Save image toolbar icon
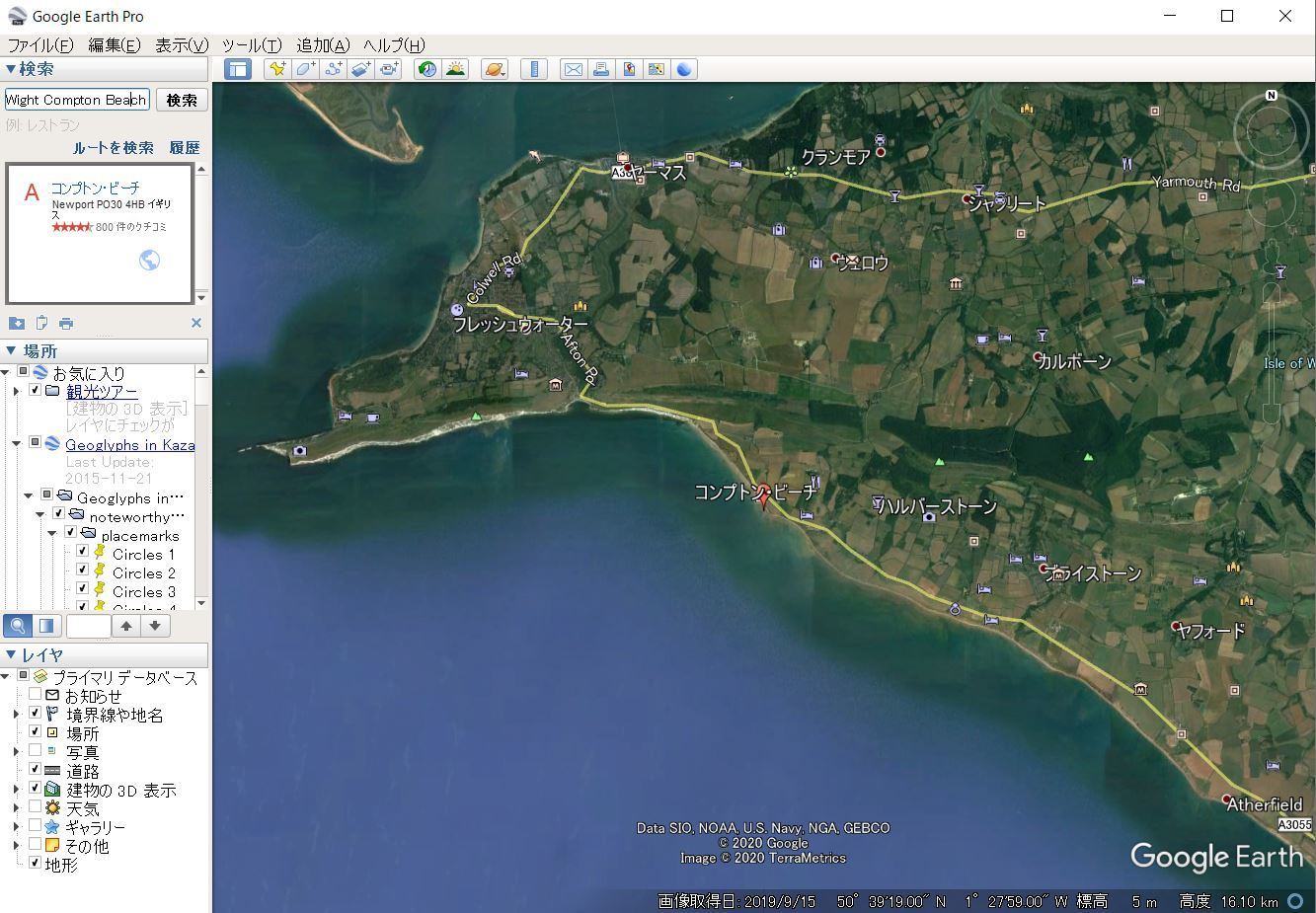This screenshot has height=913, width=1316. click(628, 69)
